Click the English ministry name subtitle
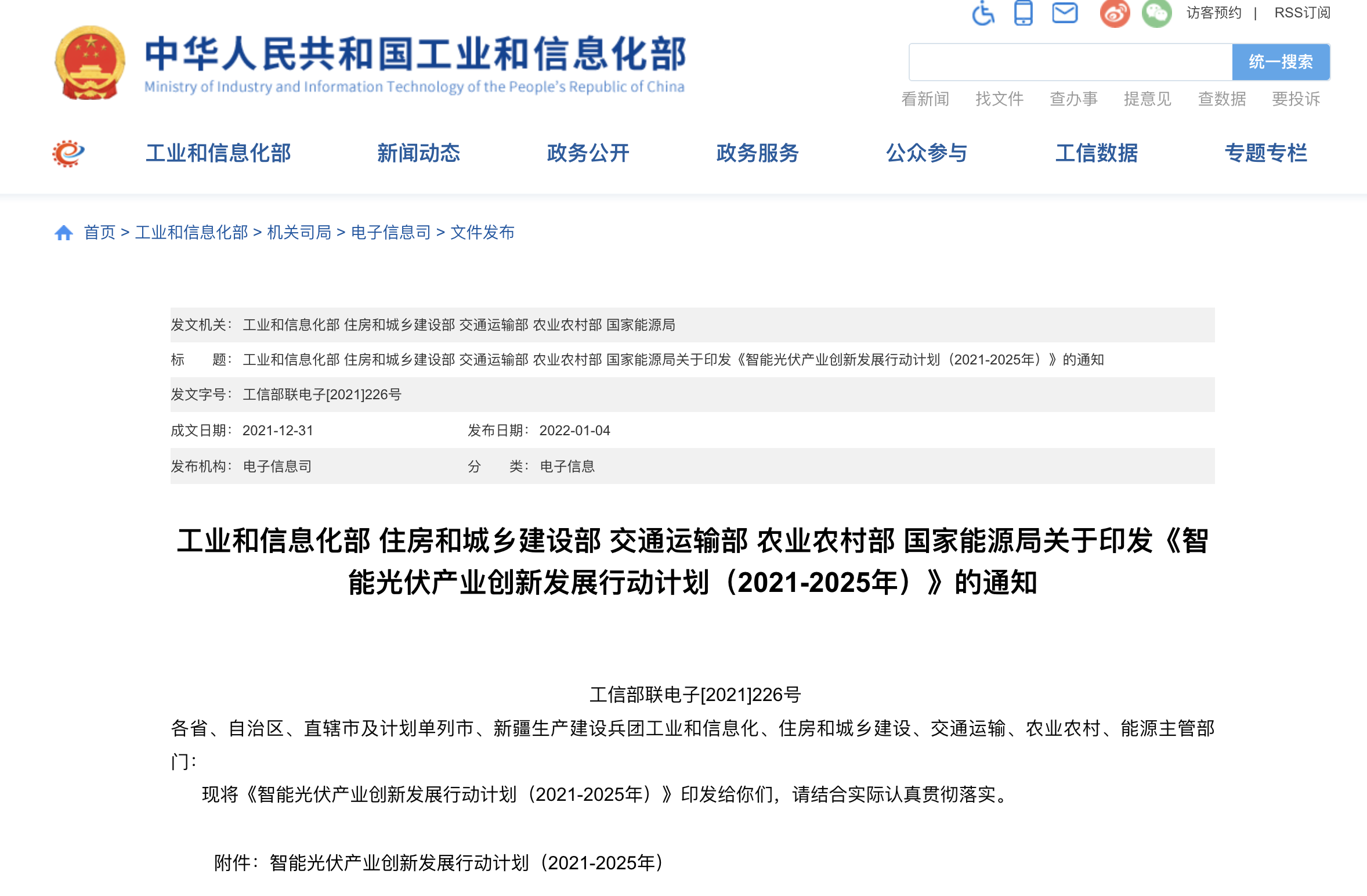The image size is (1367, 896). pyautogui.click(x=414, y=87)
